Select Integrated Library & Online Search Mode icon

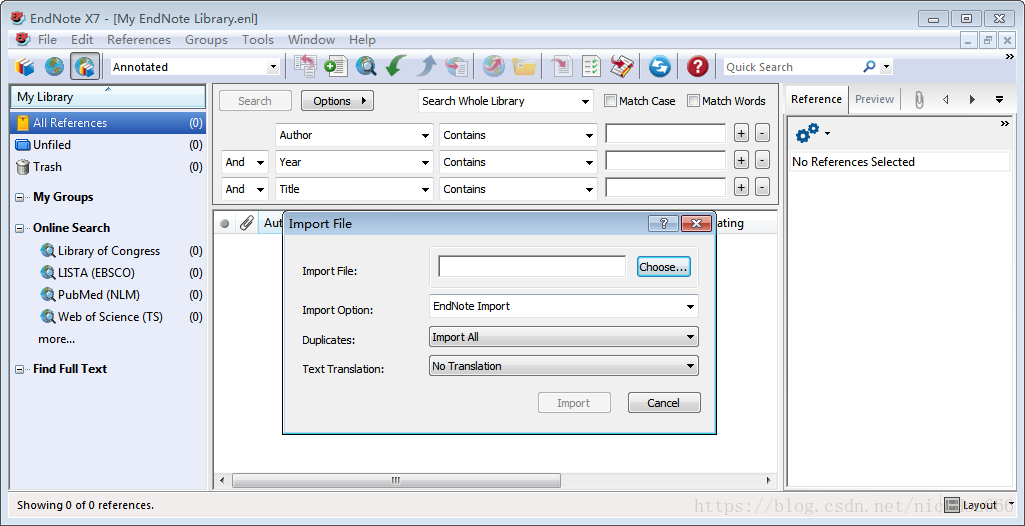(85, 67)
